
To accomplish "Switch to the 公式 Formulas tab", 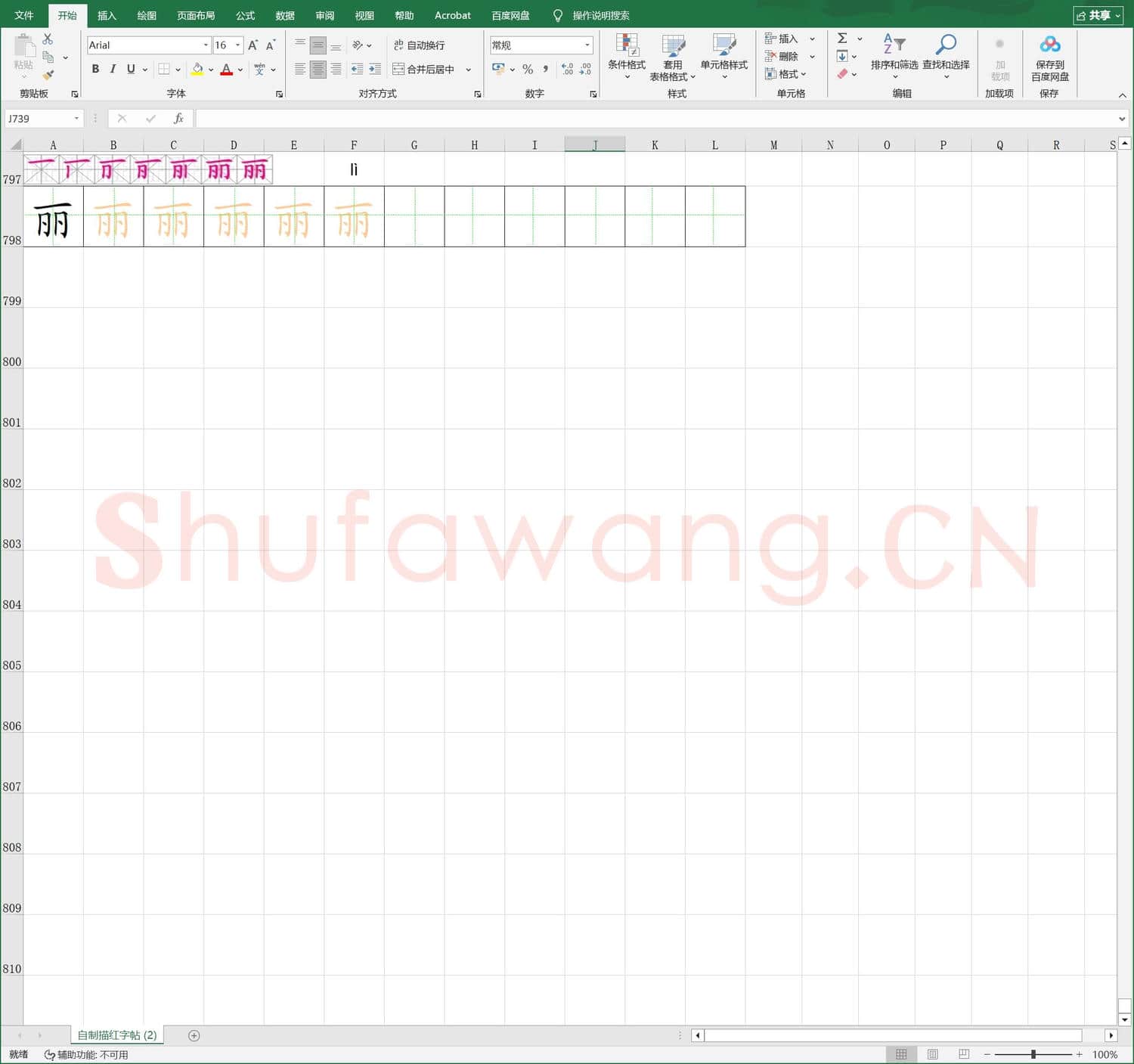I will tap(245, 15).
